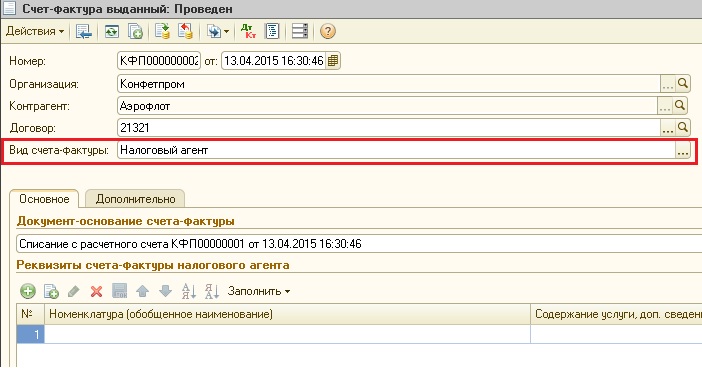Sort ascending with the А-Я icon
The height and width of the screenshot is (368, 702).
click(188, 291)
